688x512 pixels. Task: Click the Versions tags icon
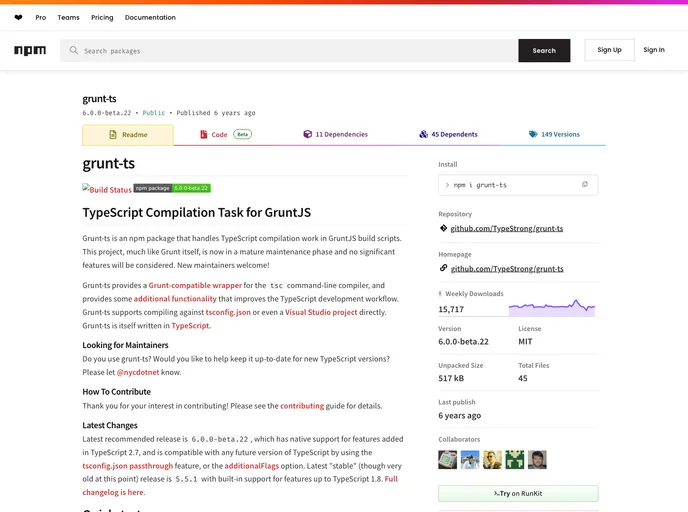click(533, 134)
